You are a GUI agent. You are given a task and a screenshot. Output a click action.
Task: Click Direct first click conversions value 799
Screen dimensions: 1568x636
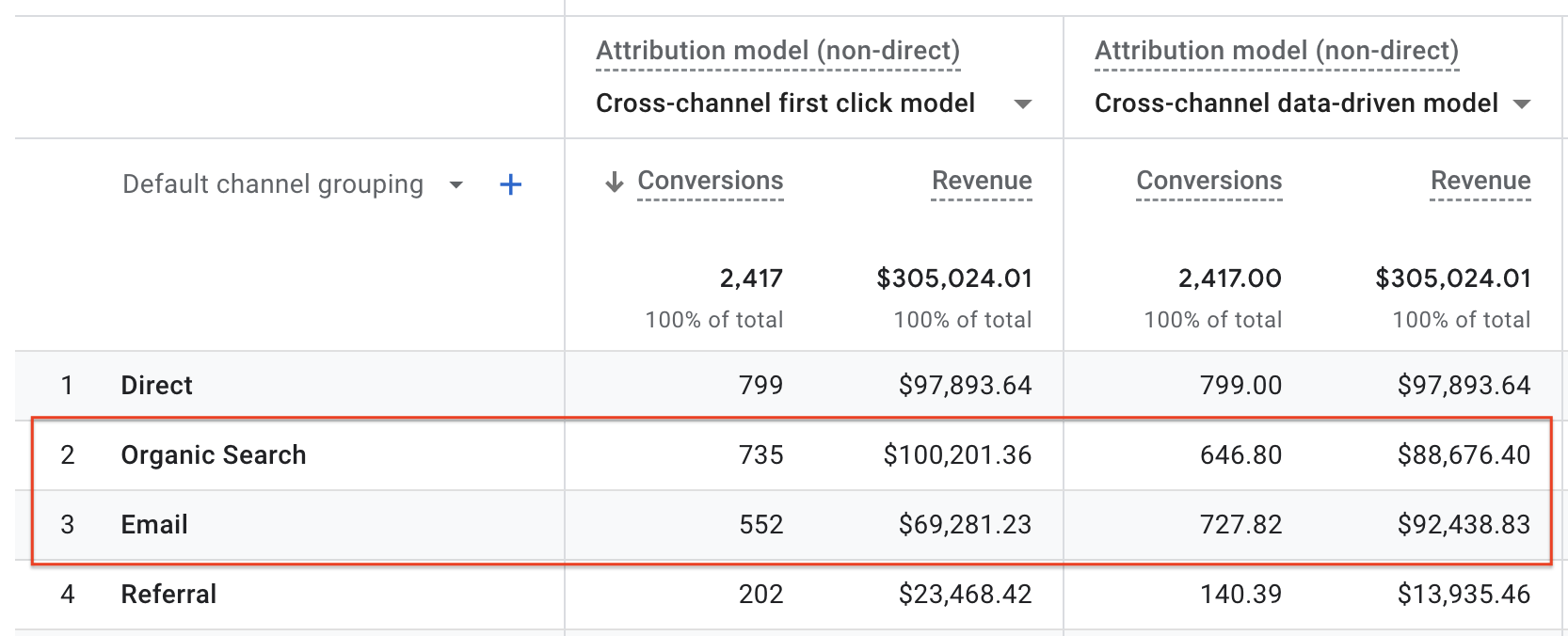pyautogui.click(x=760, y=386)
